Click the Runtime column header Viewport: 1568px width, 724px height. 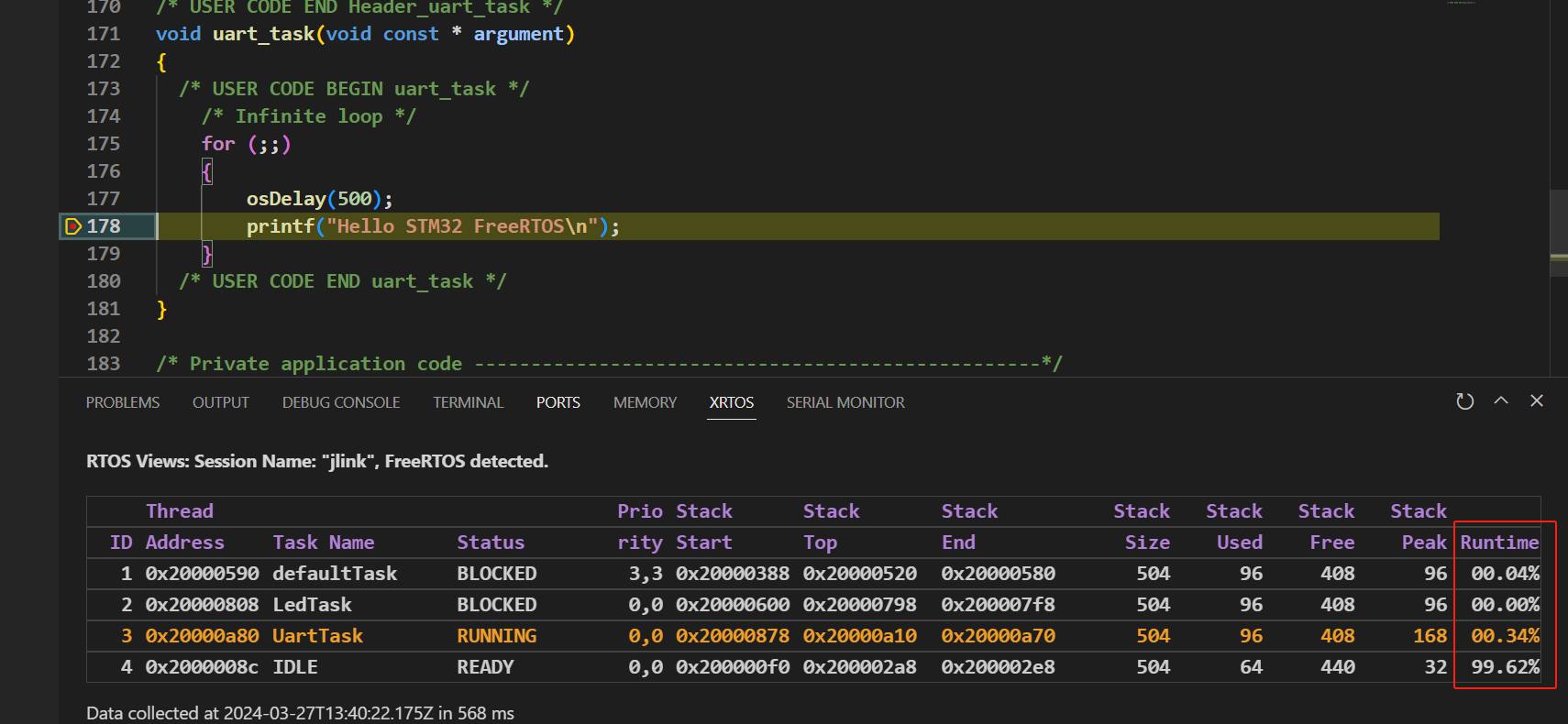pos(1499,543)
